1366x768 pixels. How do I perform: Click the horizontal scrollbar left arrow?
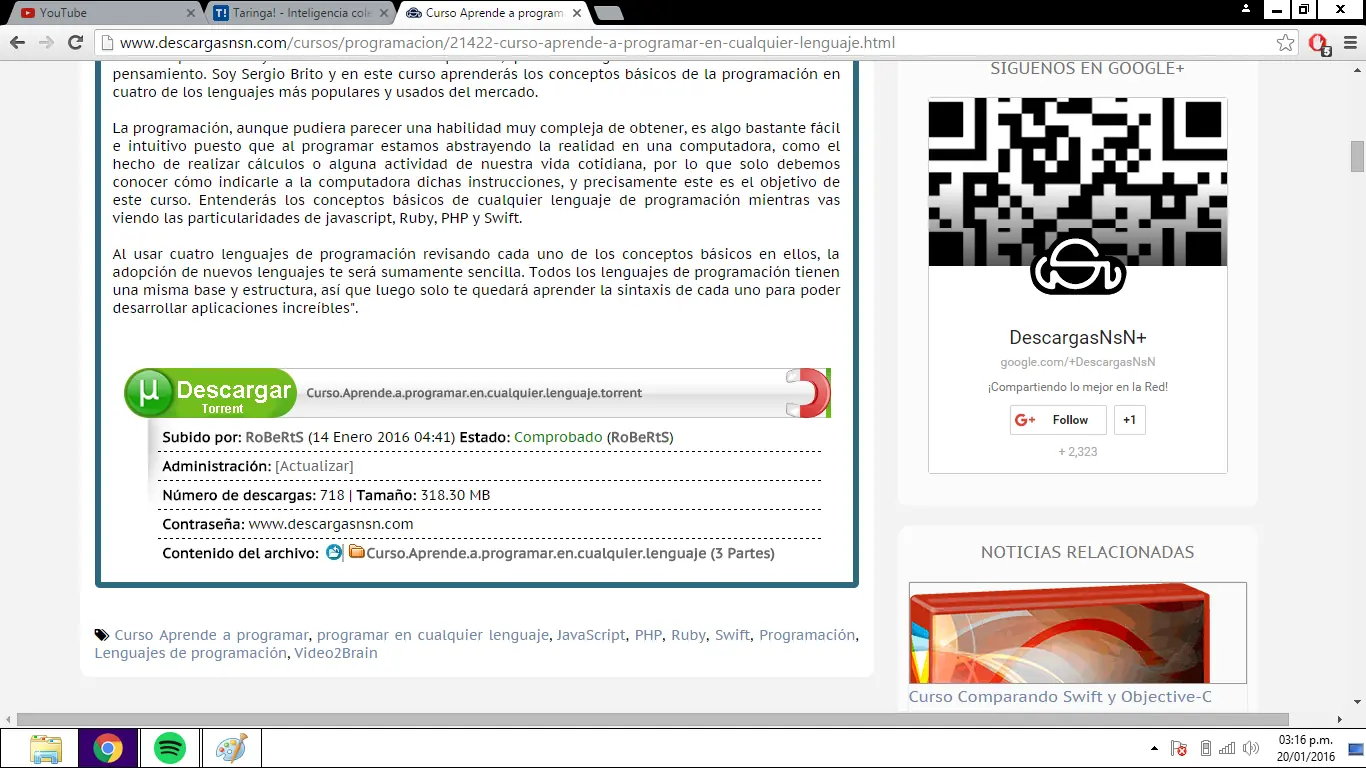(8, 719)
